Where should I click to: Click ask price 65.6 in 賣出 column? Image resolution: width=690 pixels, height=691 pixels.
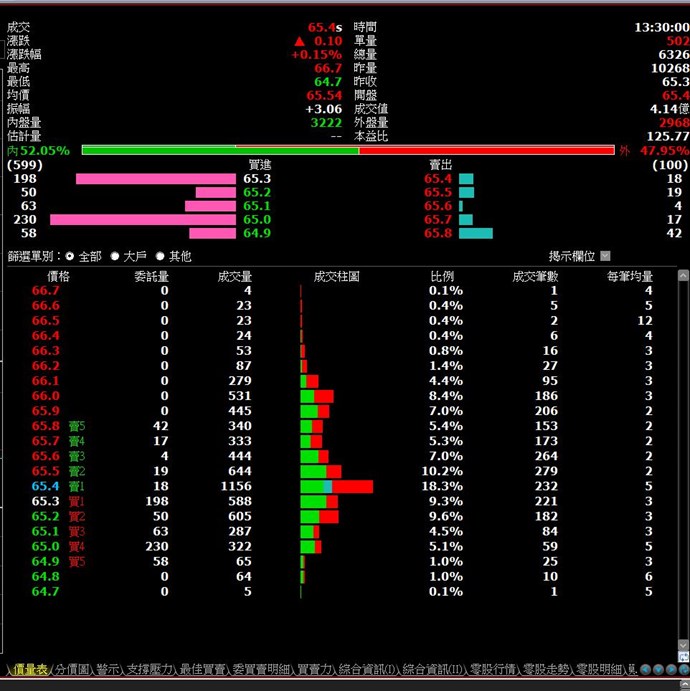[x=438, y=206]
